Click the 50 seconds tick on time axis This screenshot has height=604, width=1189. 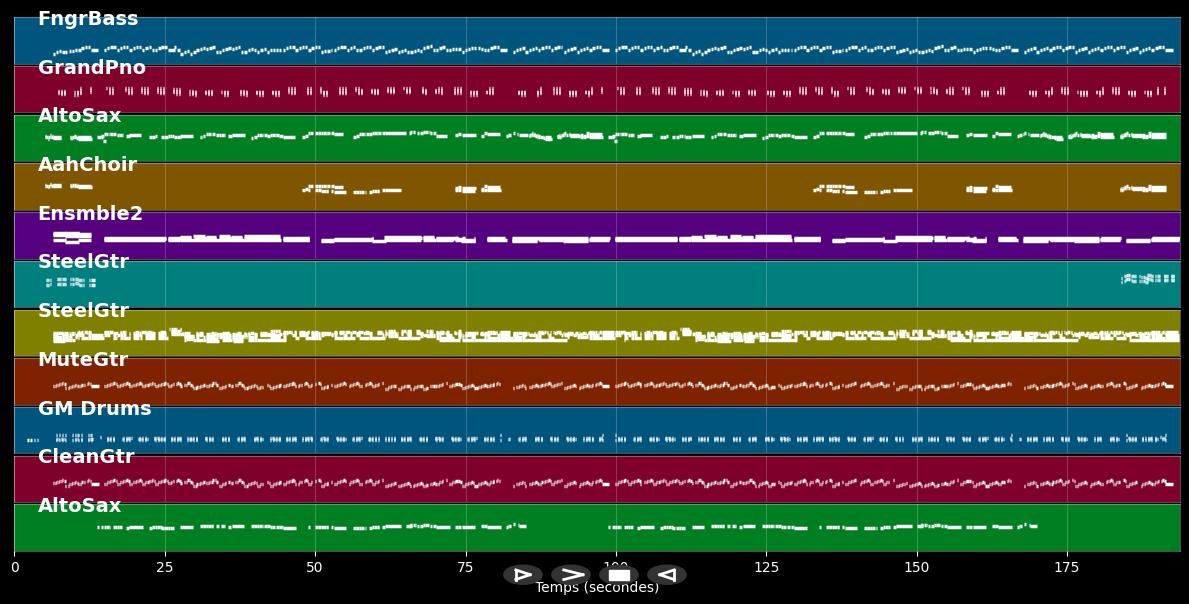point(315,567)
